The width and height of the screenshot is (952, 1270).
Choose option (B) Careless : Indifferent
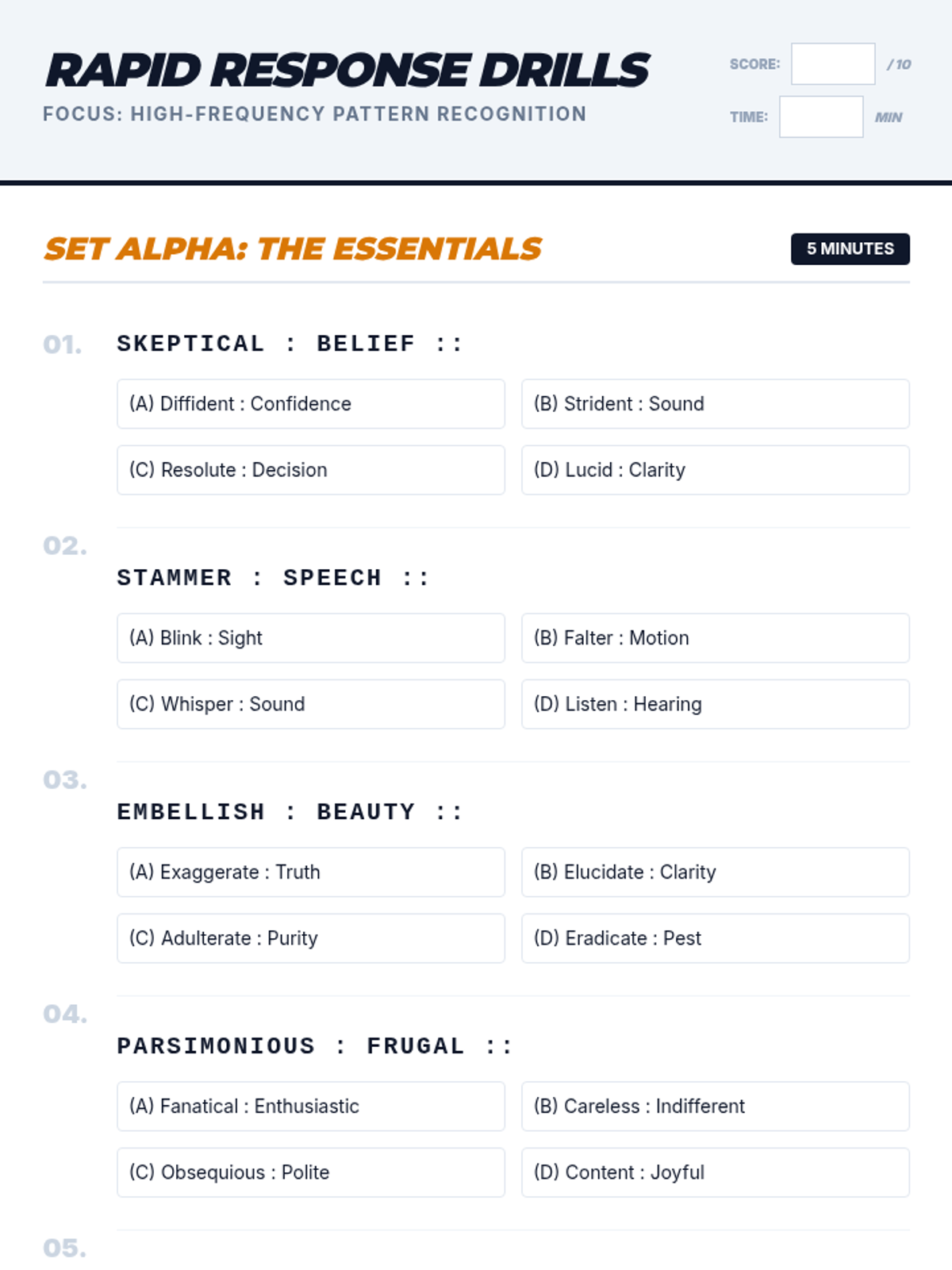(715, 1106)
